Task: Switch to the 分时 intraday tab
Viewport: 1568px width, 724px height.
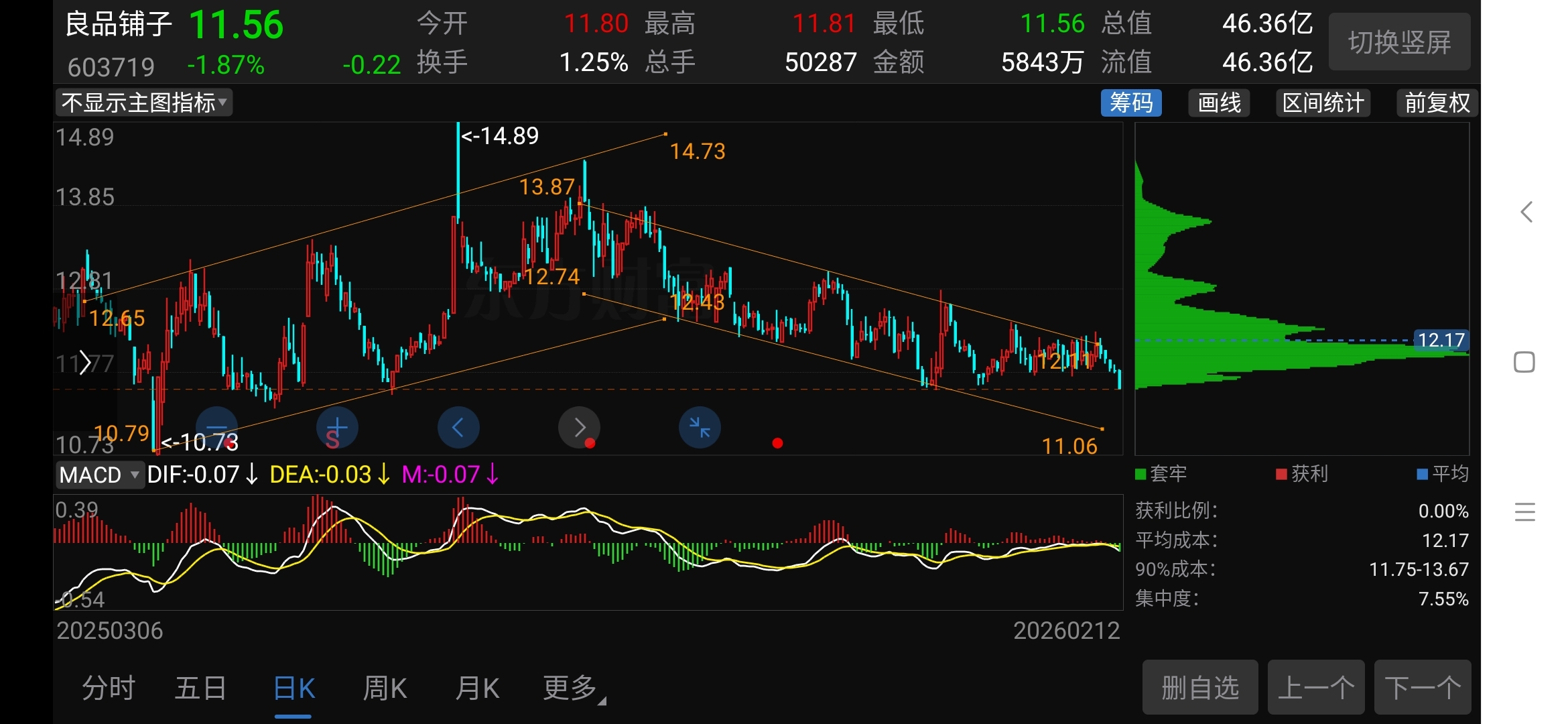Action: tap(109, 688)
